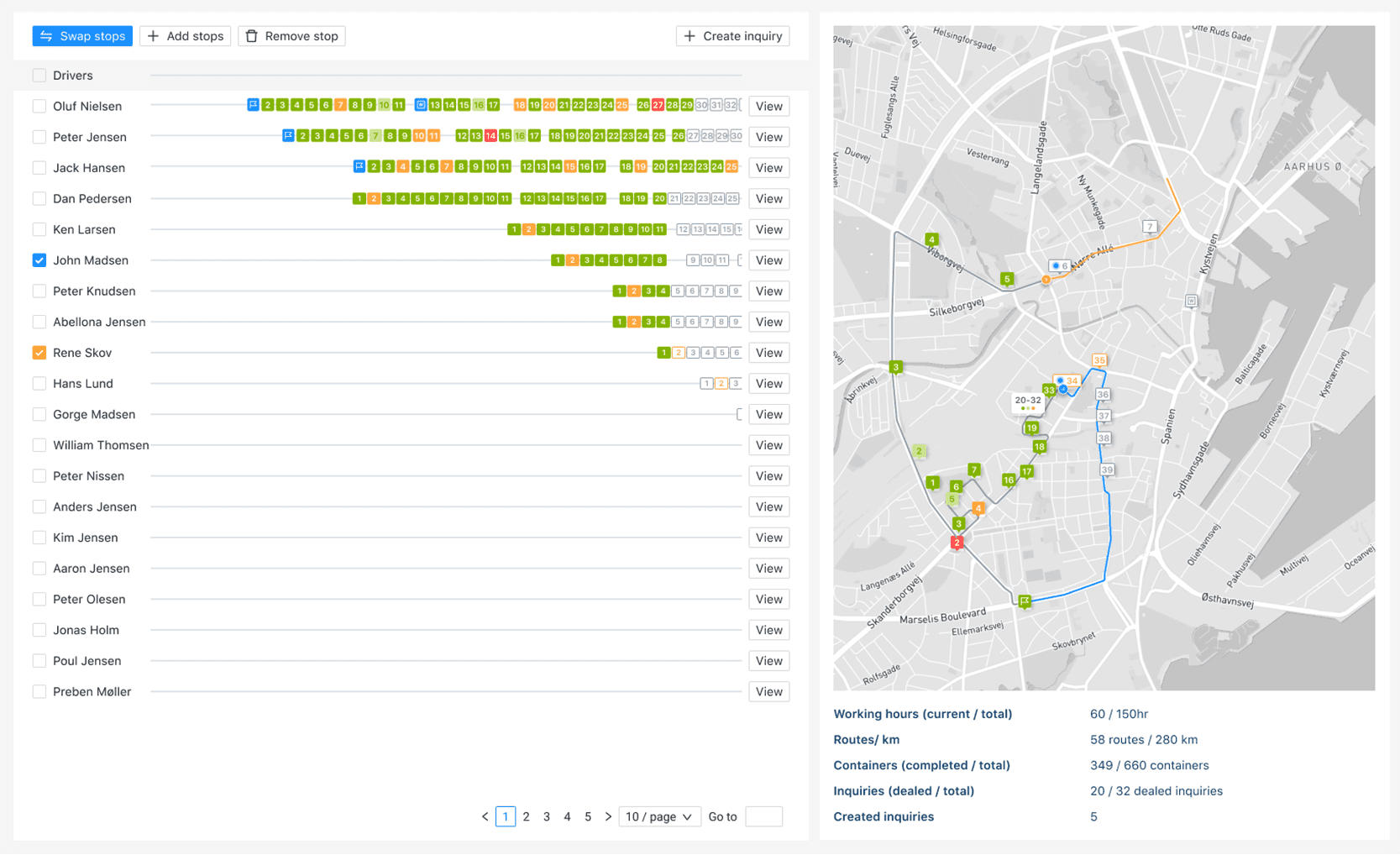Click orange marker 35 on the map
The width and height of the screenshot is (1400, 855).
click(x=1099, y=360)
